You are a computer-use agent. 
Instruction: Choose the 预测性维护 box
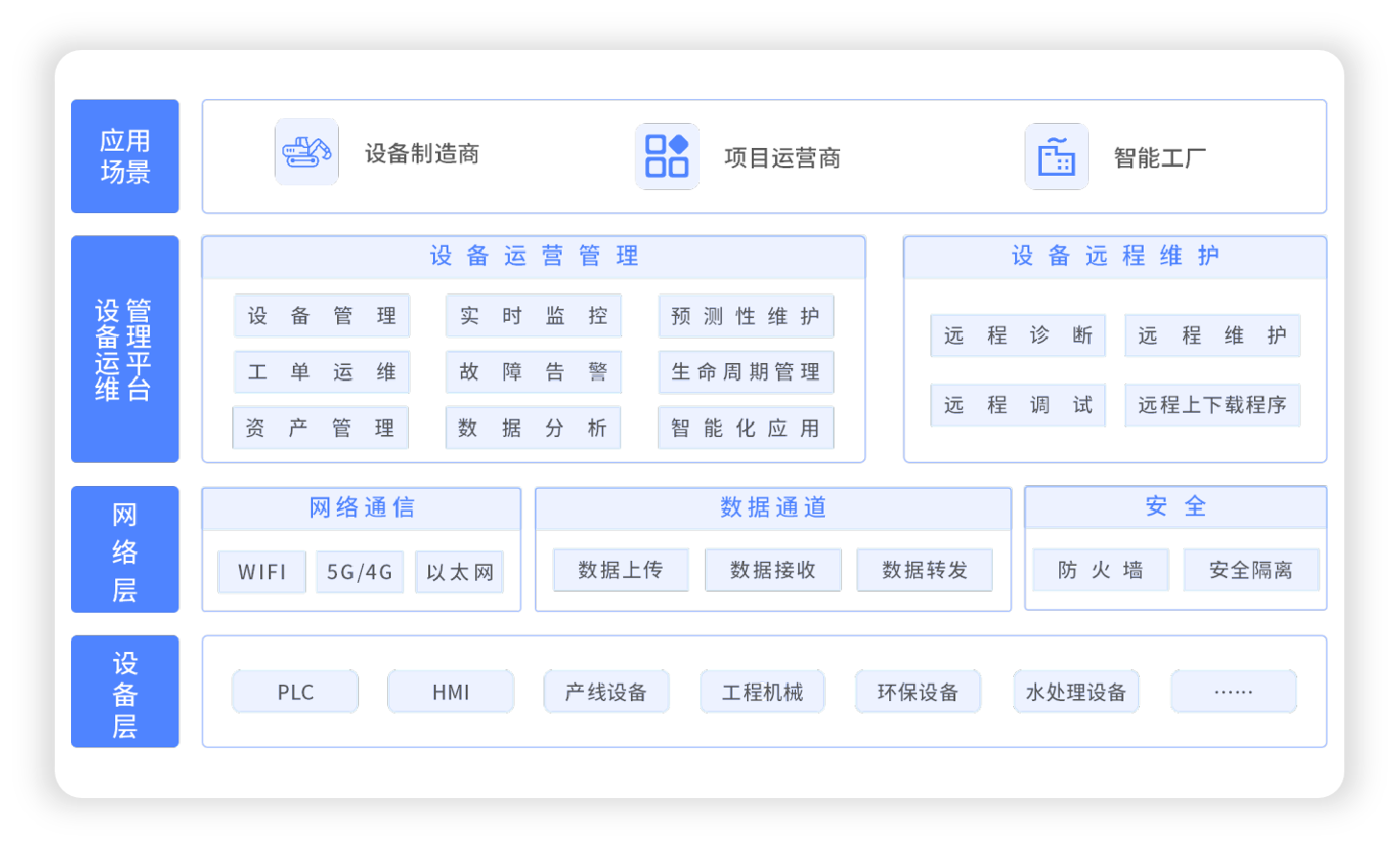[746, 317]
